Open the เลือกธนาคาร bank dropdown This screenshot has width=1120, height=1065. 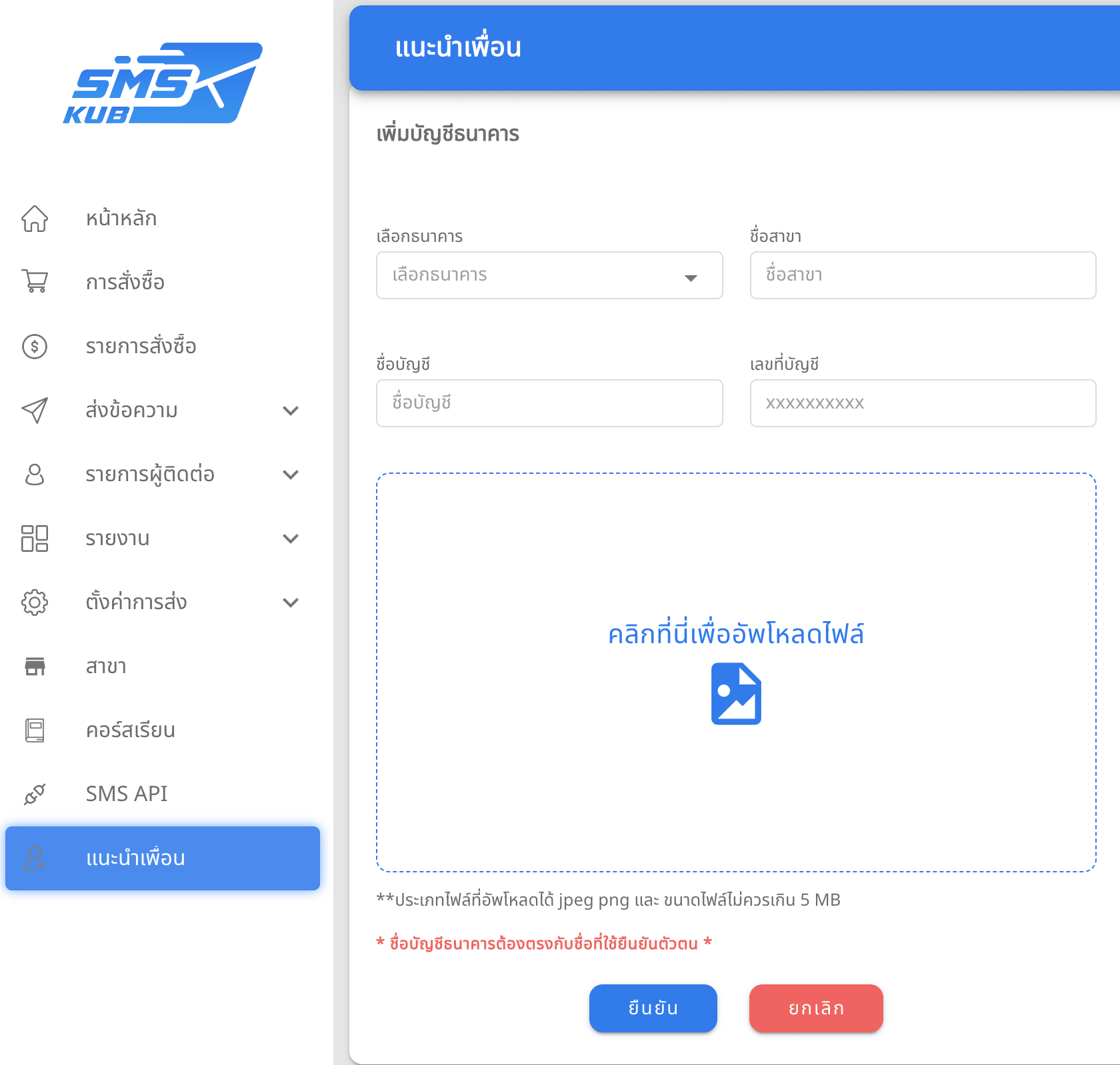[549, 275]
